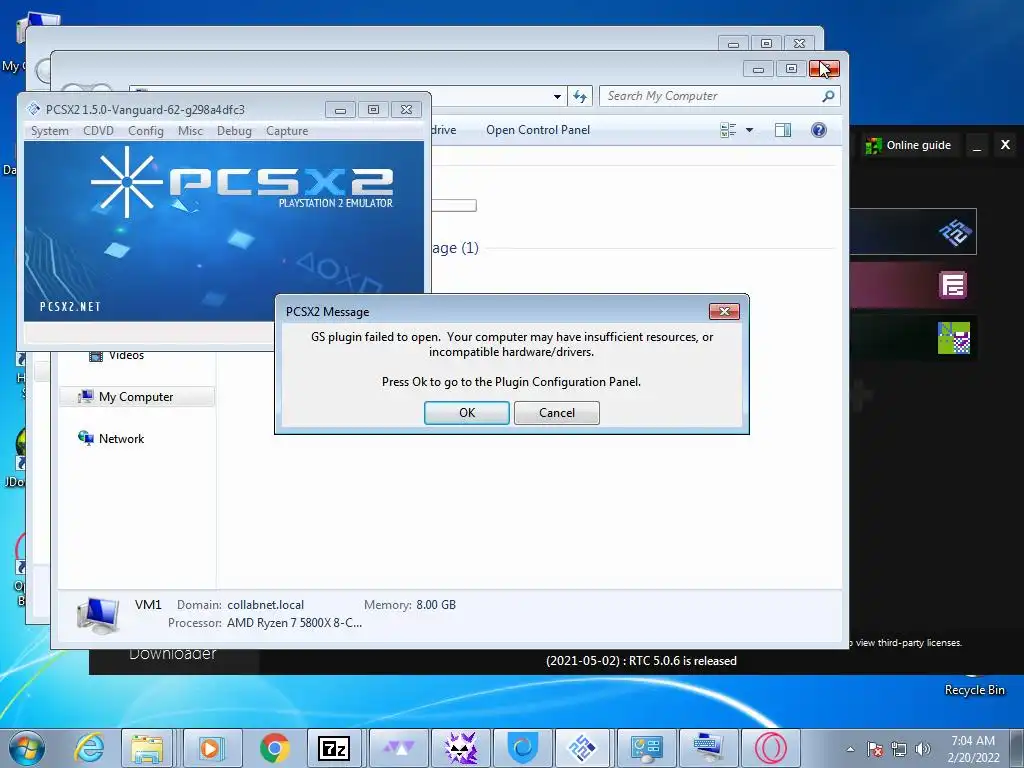Expand the address bar history dropdown
This screenshot has height=768, width=1024.
(x=557, y=97)
